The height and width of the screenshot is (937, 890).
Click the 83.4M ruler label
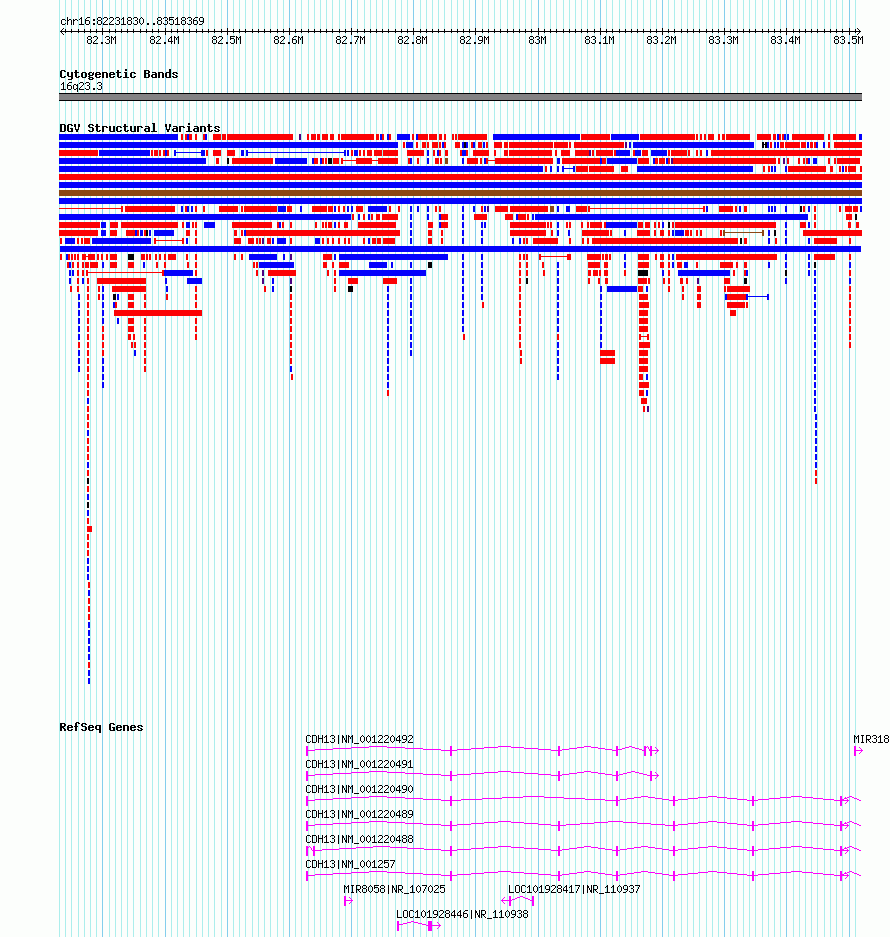click(x=785, y=40)
